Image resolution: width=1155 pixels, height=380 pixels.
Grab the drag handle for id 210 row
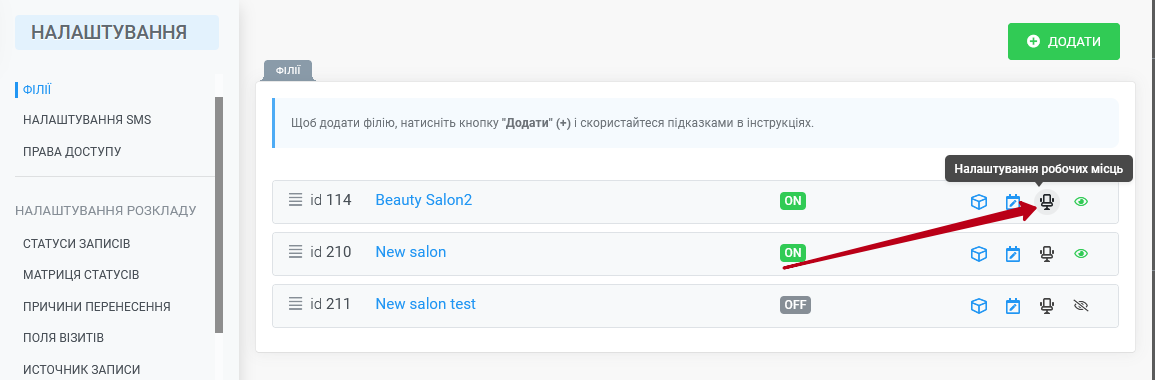[x=295, y=252]
